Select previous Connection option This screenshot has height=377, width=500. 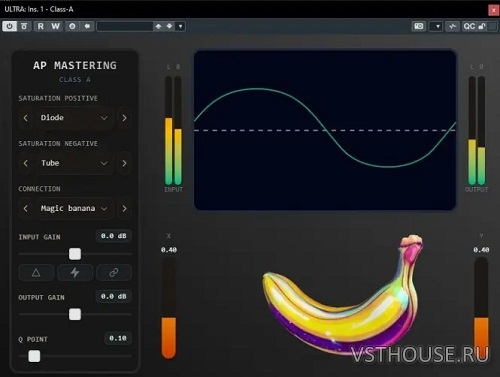point(26,208)
